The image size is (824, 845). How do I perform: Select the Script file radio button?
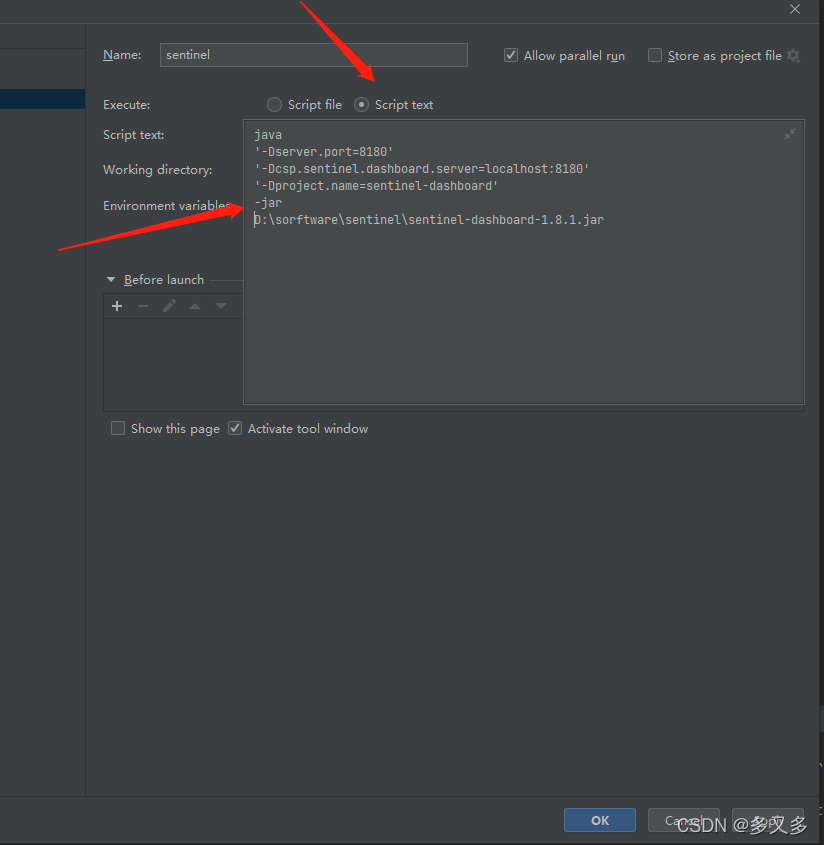coord(274,105)
